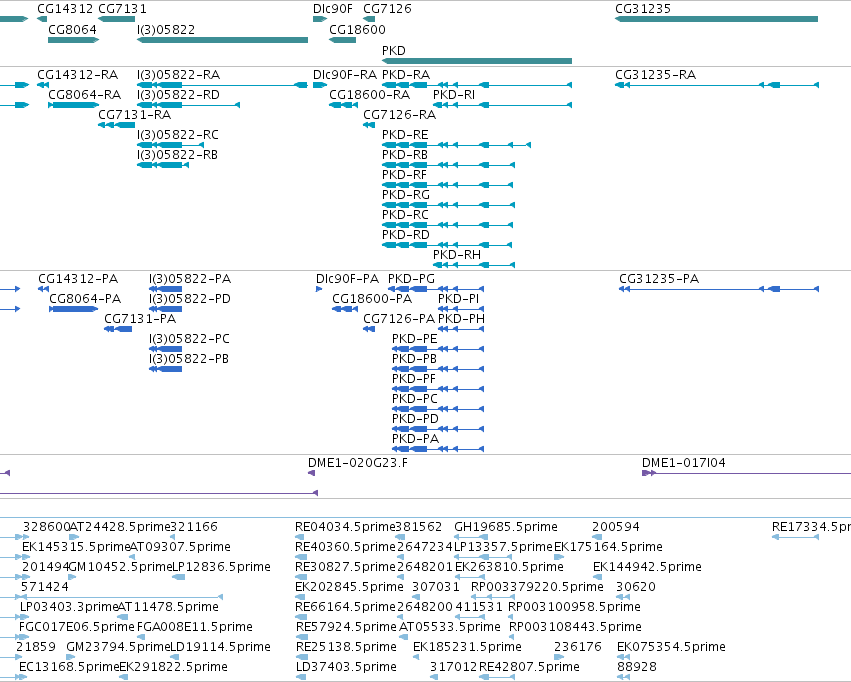The height and width of the screenshot is (682, 851).
Task: Open transcript l(3)05822-RB
Action: (x=177, y=155)
